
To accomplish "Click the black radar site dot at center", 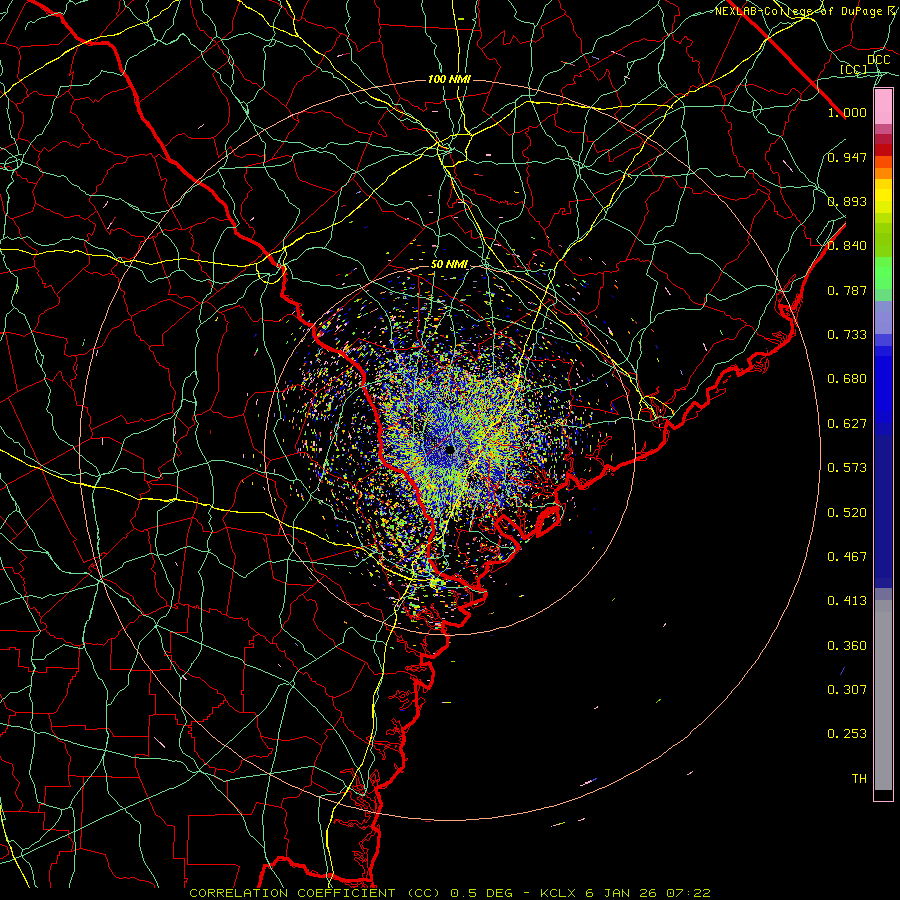I will 450,449.
